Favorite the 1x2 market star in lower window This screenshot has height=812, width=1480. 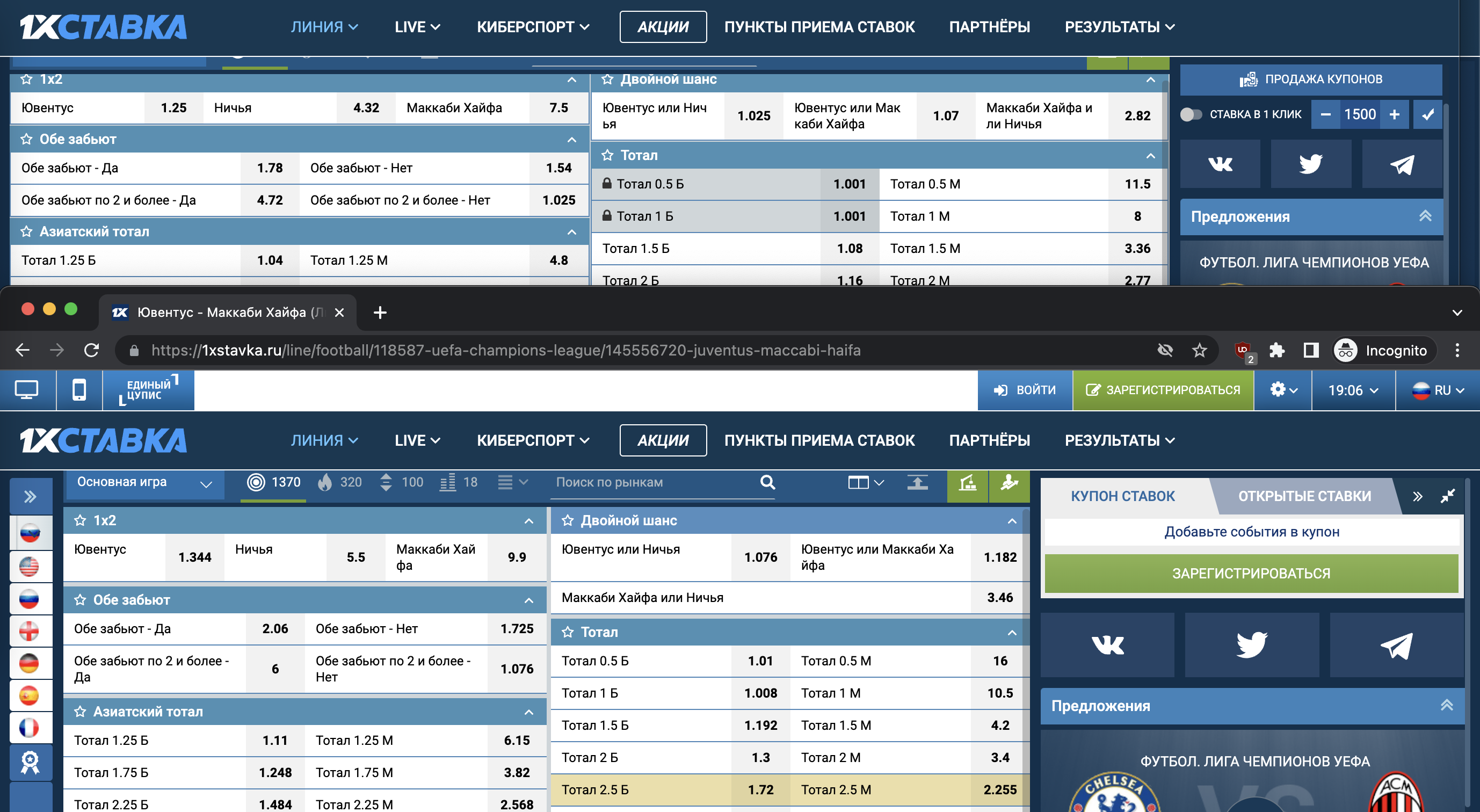point(80,520)
